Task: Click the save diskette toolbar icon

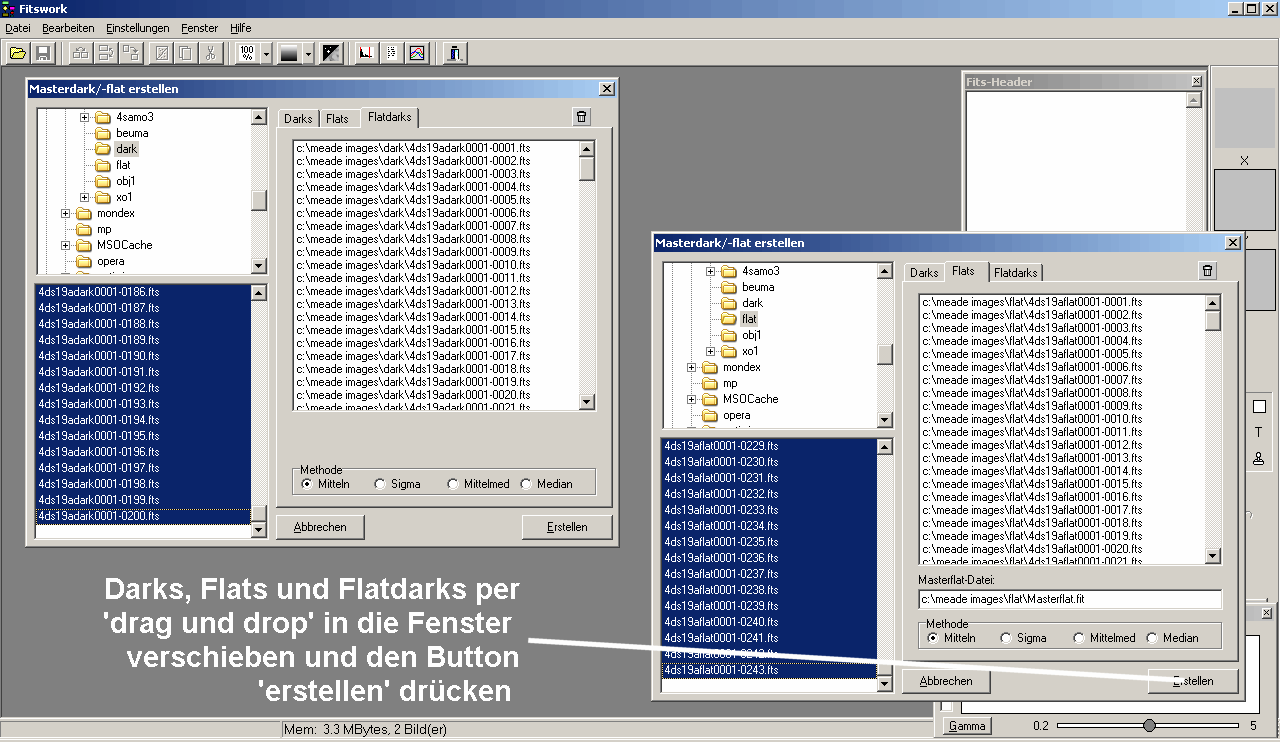Action: pyautogui.click(x=43, y=54)
